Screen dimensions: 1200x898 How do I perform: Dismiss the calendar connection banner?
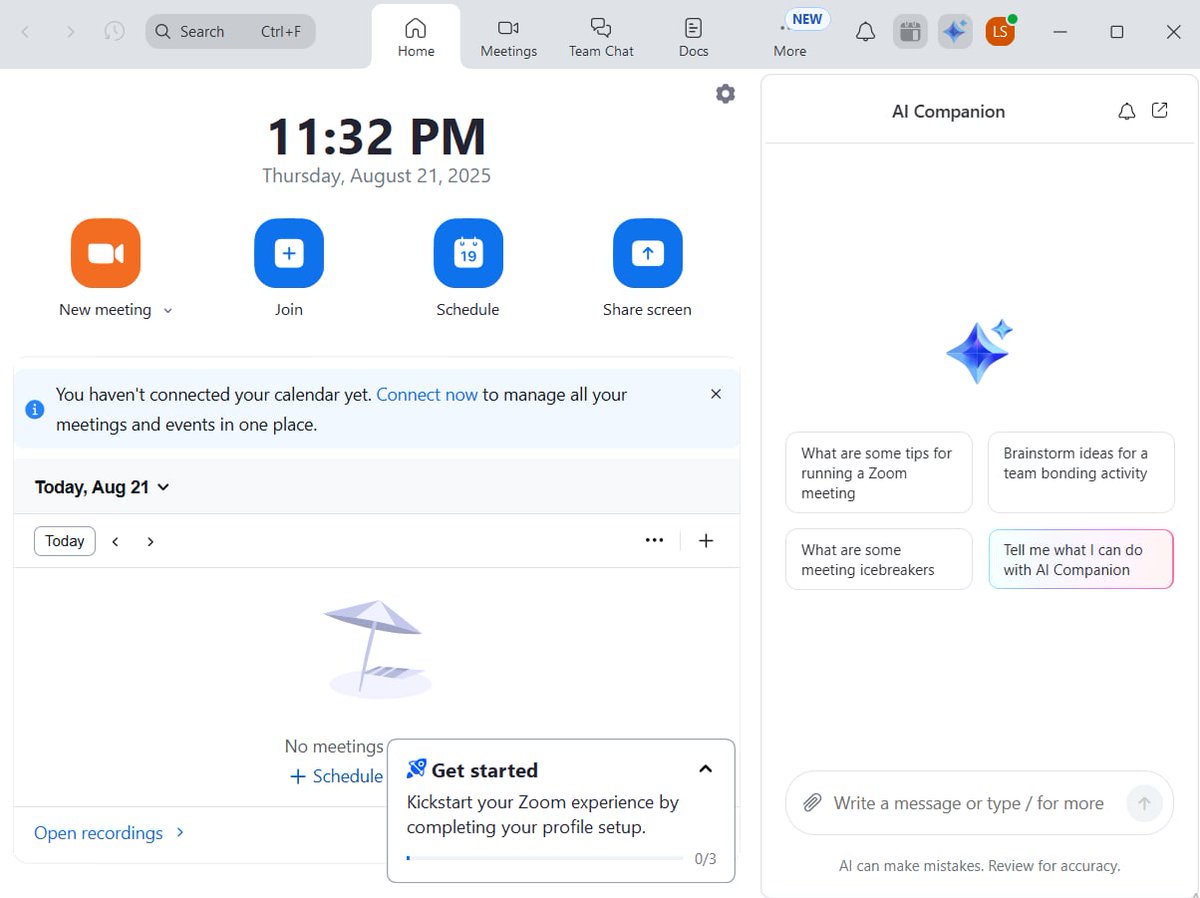coord(716,394)
